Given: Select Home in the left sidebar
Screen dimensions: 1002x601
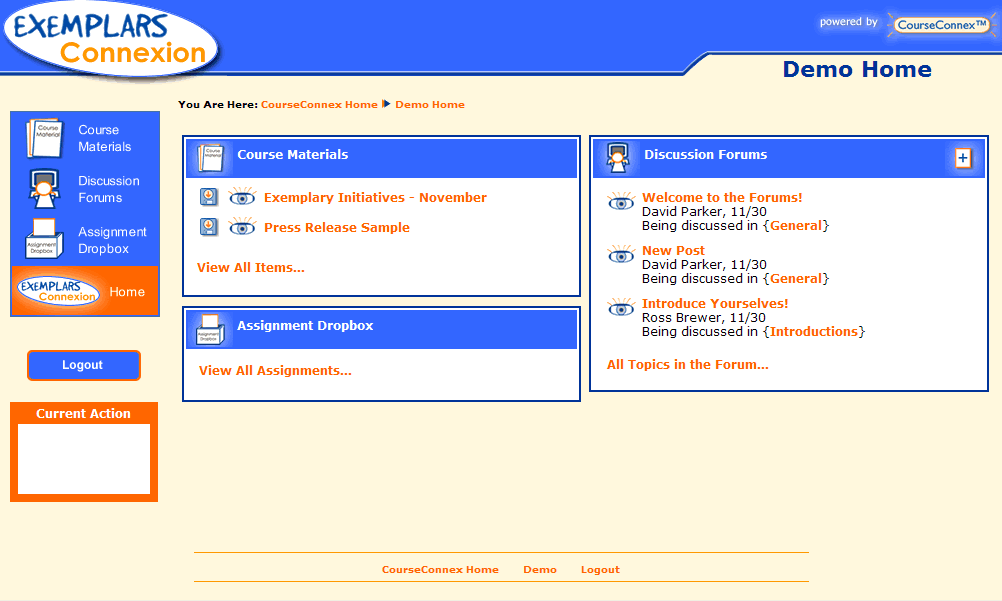Looking at the screenshot, I should (x=127, y=292).
